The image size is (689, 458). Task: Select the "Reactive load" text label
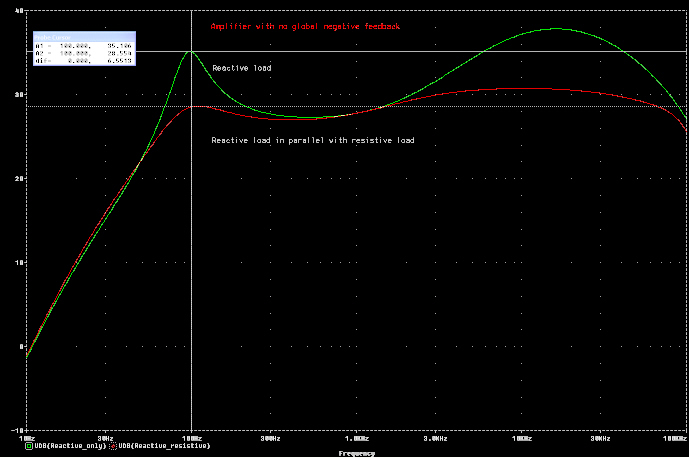(x=241, y=68)
